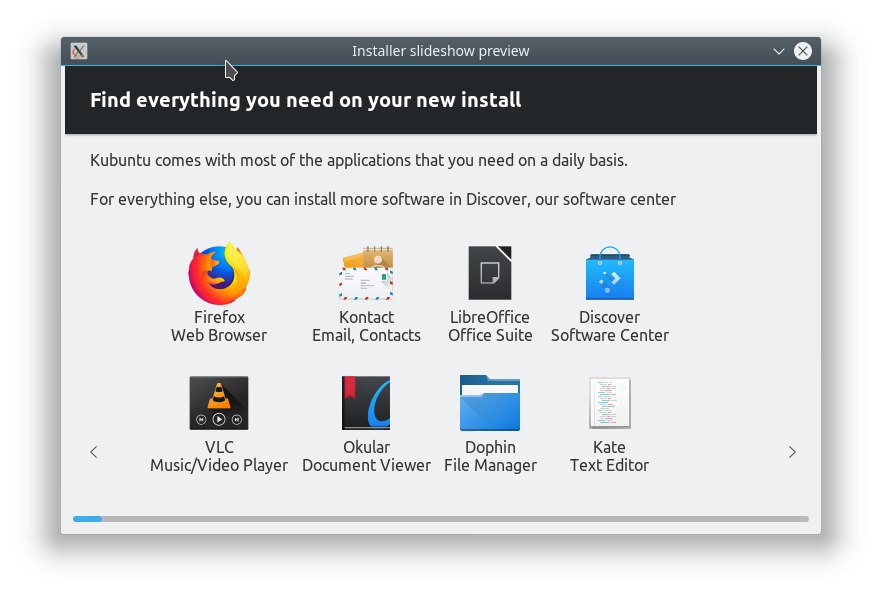Click the 'Okular Document Viewer' label
The height and width of the screenshot is (595, 882).
pyautogui.click(x=366, y=456)
